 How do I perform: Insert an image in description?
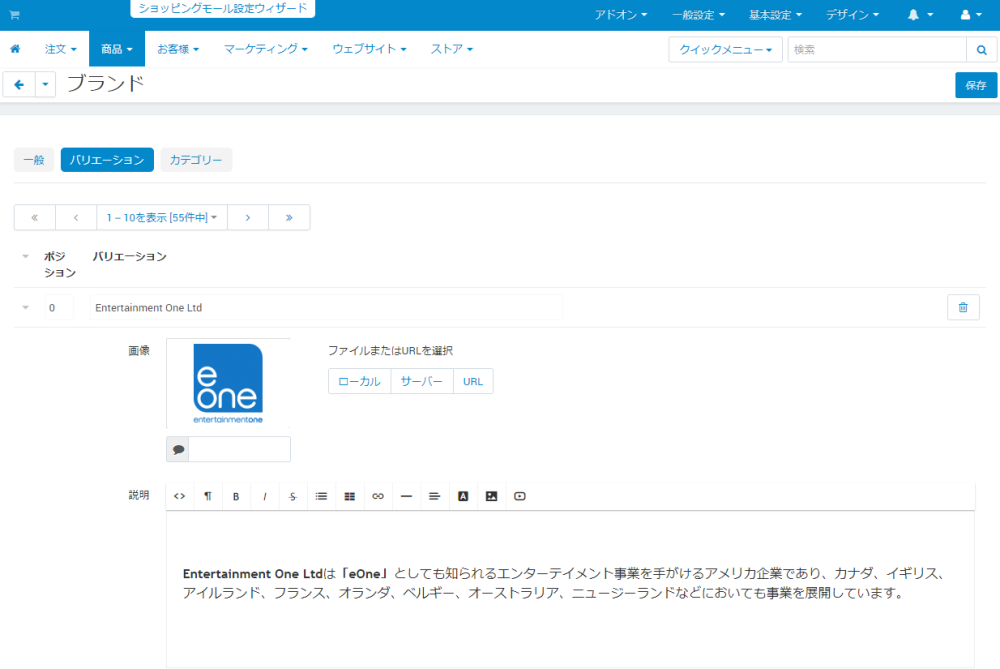tap(491, 496)
